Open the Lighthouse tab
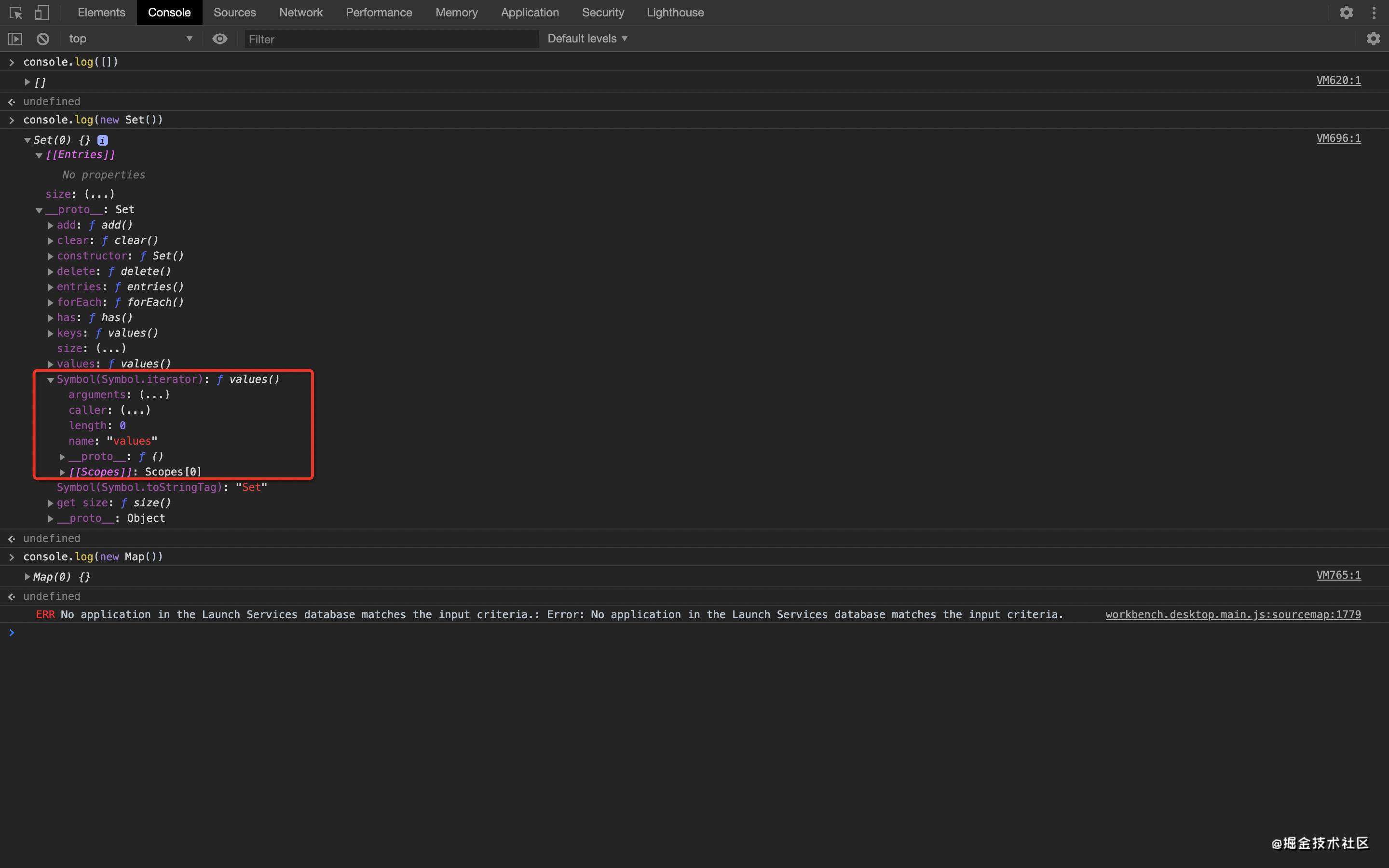Image resolution: width=1389 pixels, height=868 pixels. [x=675, y=12]
